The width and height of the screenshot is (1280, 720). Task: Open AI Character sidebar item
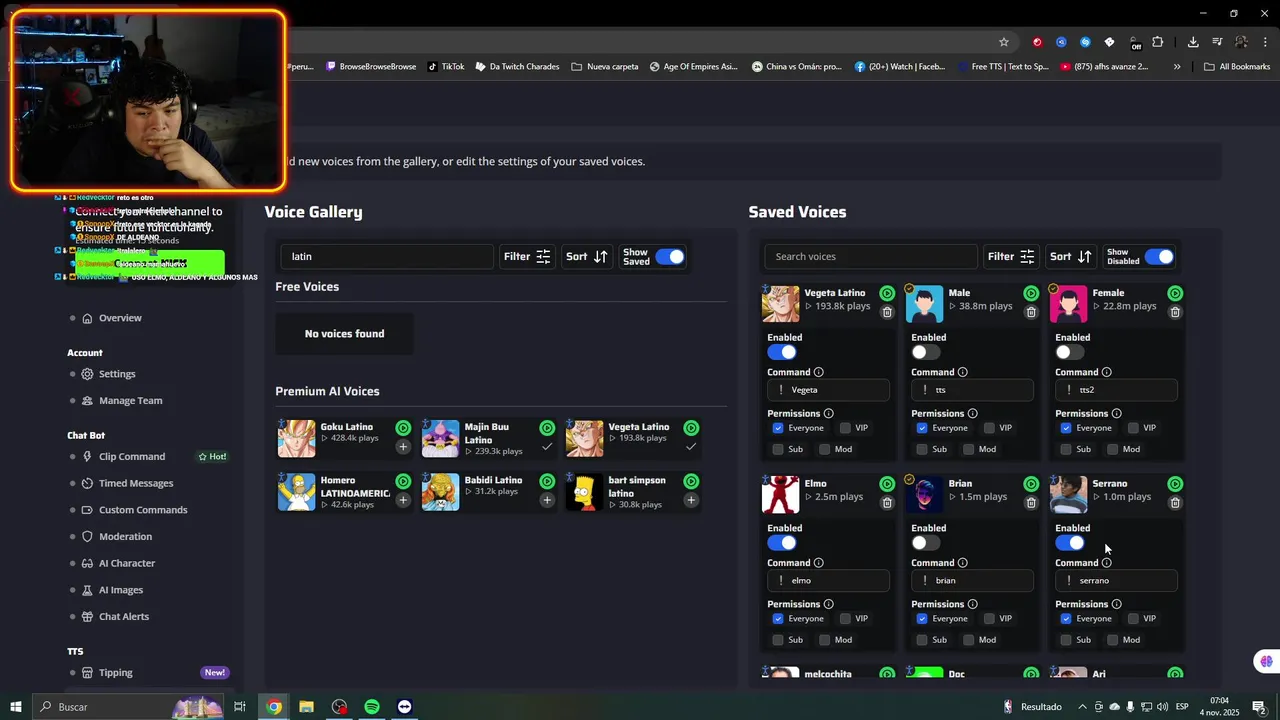[127, 563]
